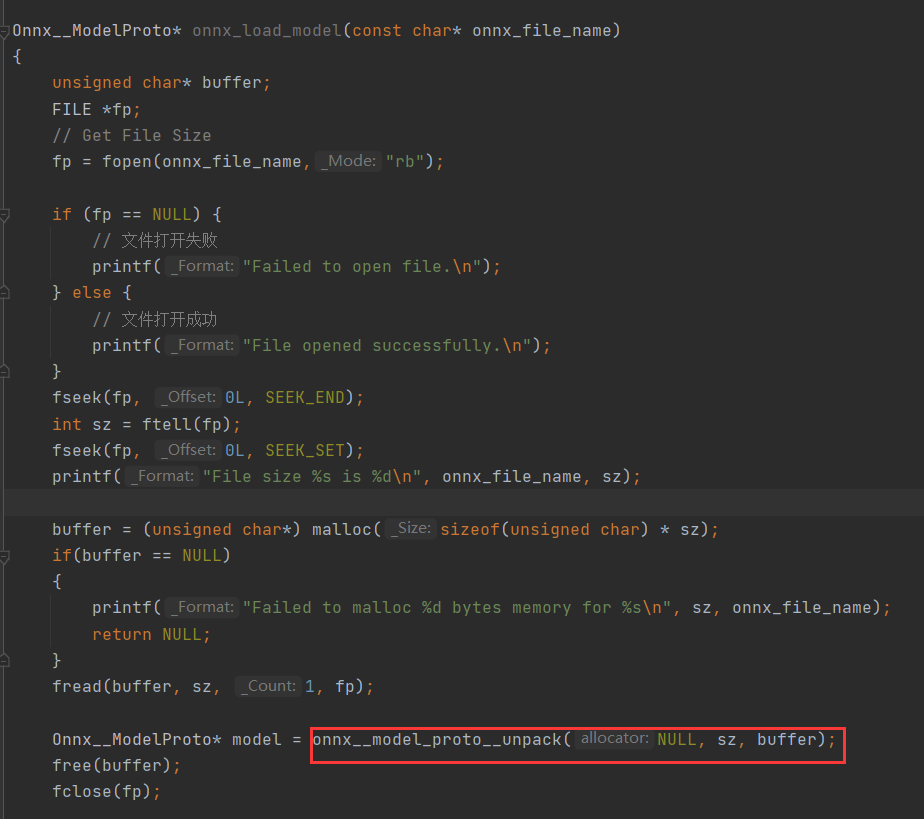The image size is (924, 819).
Task: Click the '// Get File Size' comment
Action: point(131,136)
